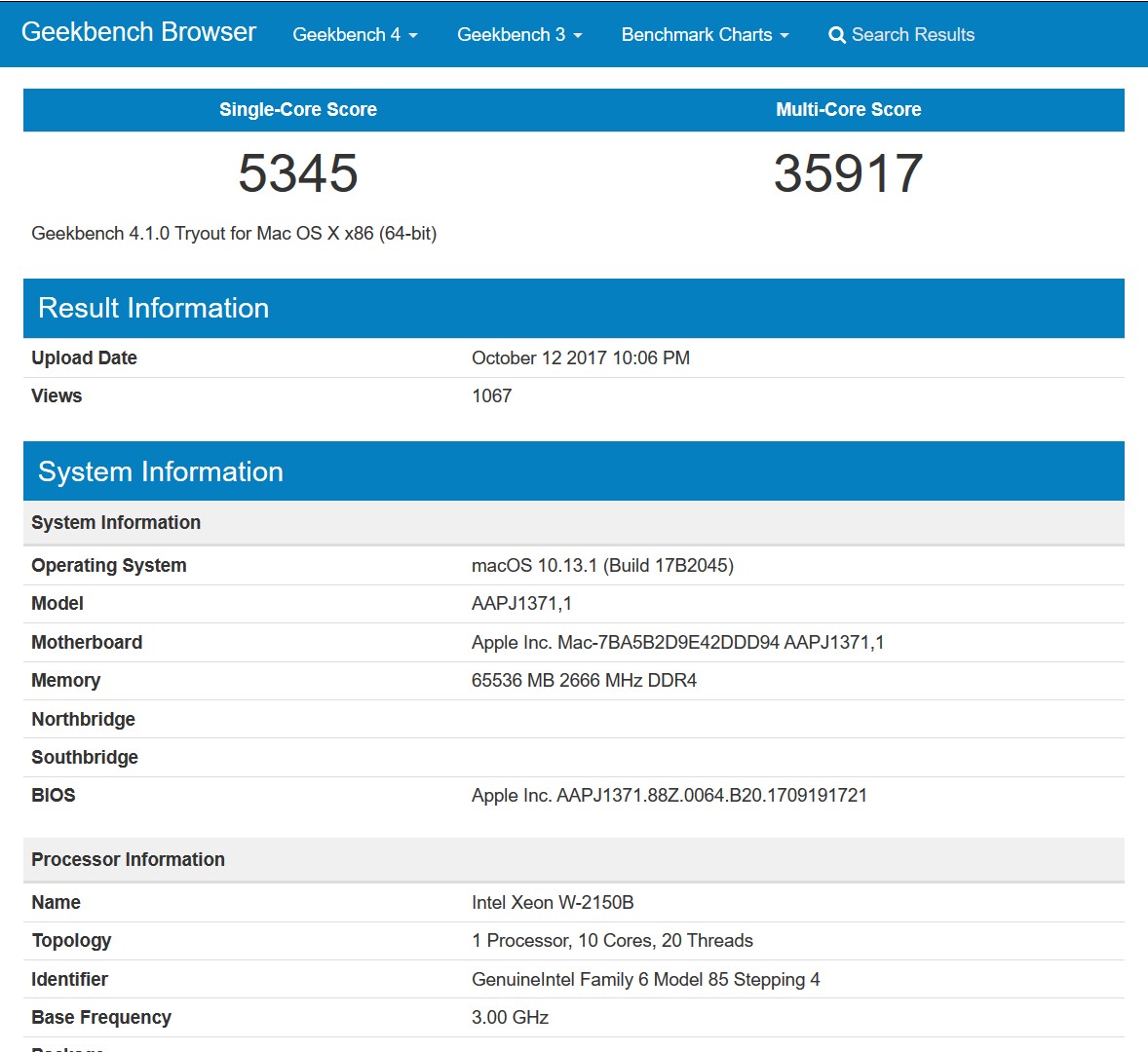The width and height of the screenshot is (1148, 1052).
Task: Click the blue System Information section header
Action: point(574,471)
